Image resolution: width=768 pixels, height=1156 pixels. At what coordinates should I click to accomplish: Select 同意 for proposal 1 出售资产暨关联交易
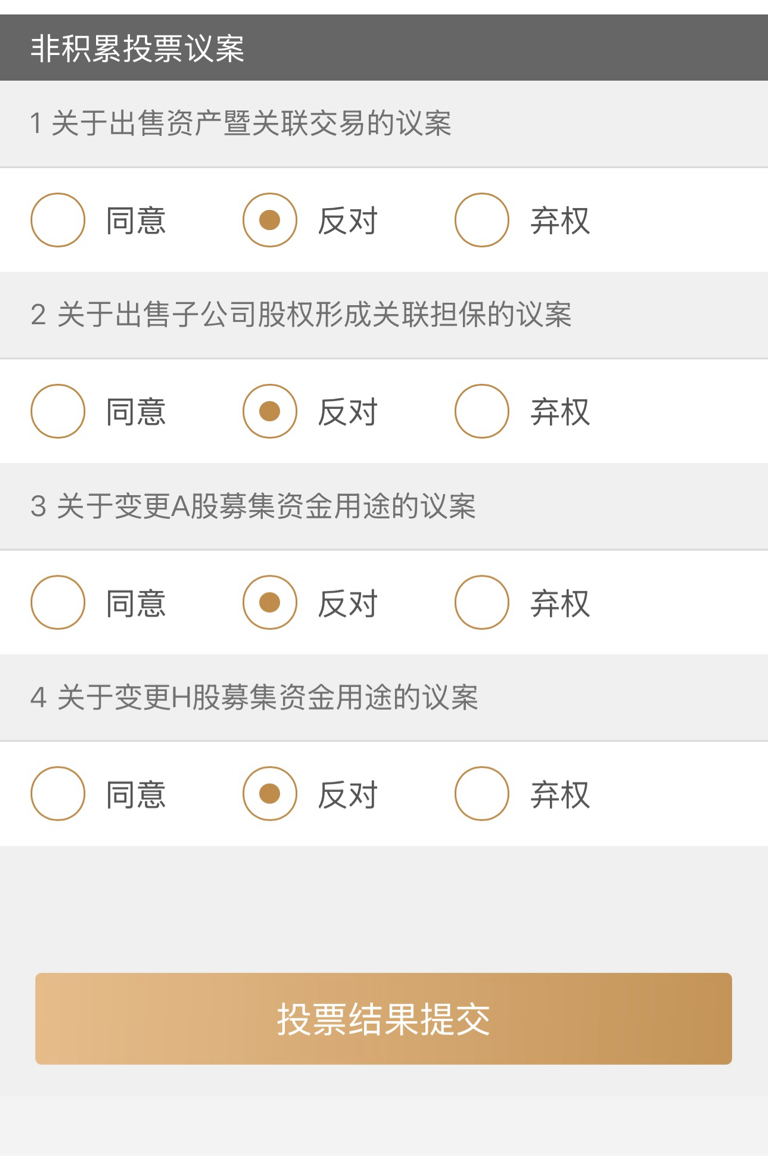click(58, 220)
